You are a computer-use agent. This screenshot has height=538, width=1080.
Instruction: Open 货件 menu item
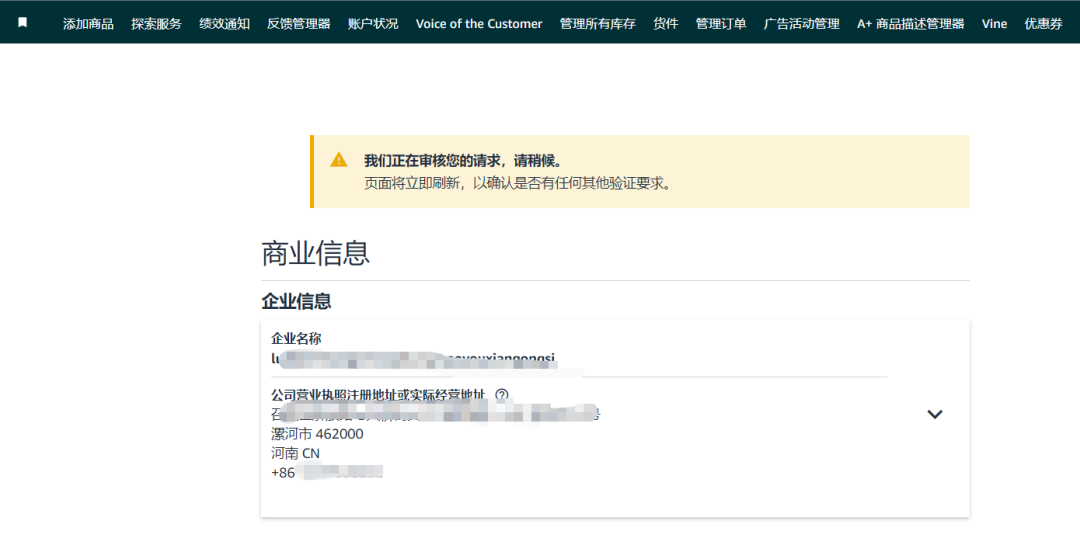[666, 24]
